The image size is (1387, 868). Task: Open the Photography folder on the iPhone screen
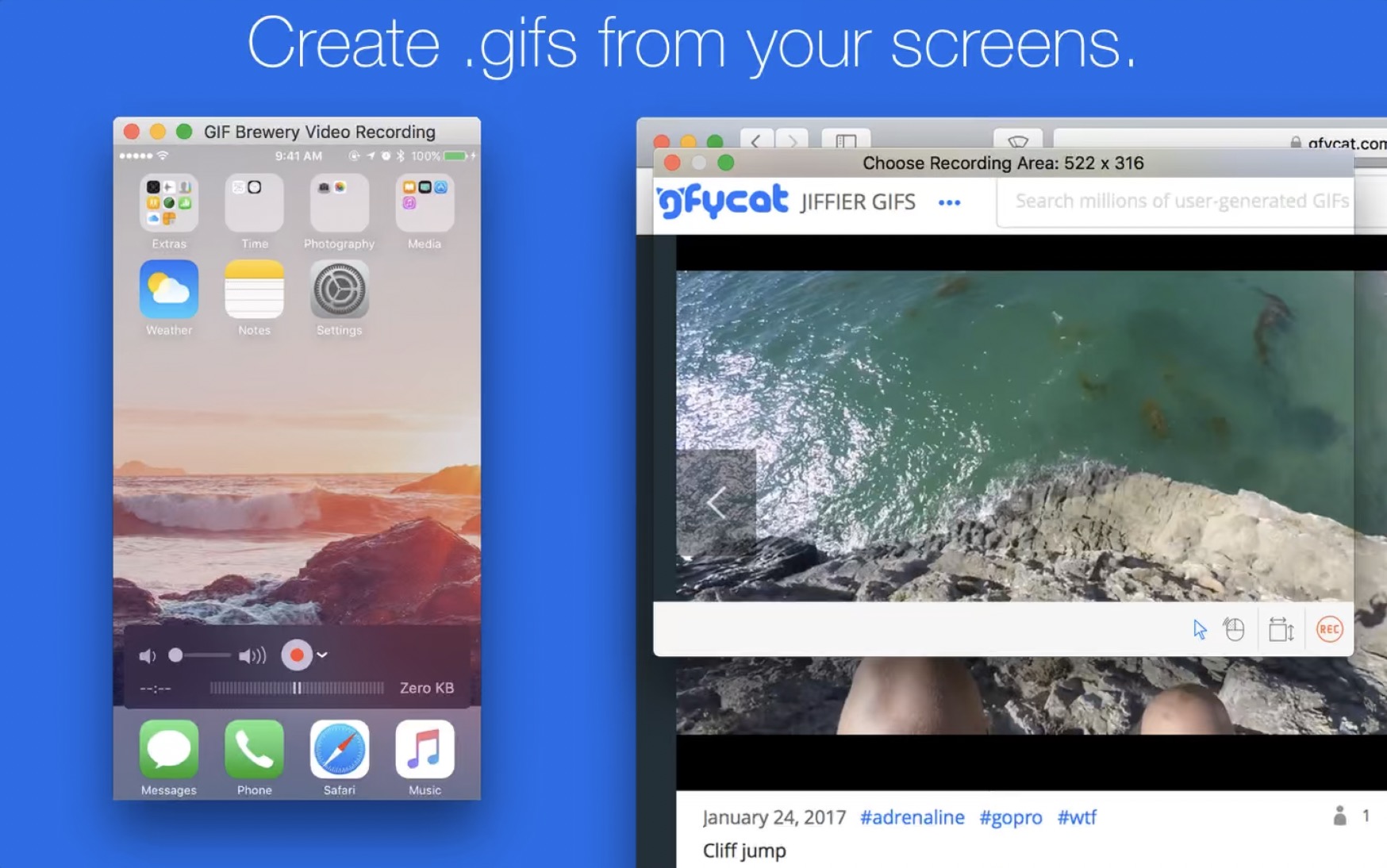point(339,203)
